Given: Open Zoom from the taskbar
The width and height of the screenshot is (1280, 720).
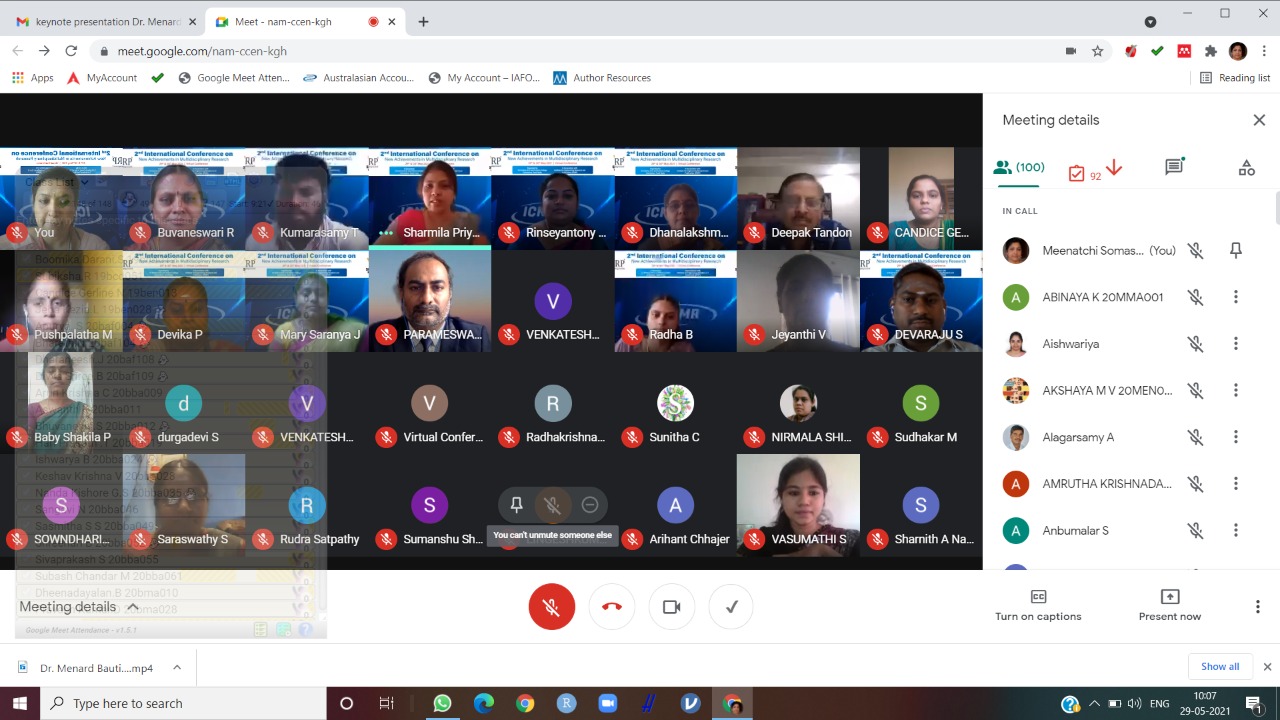Looking at the screenshot, I should pos(607,704).
